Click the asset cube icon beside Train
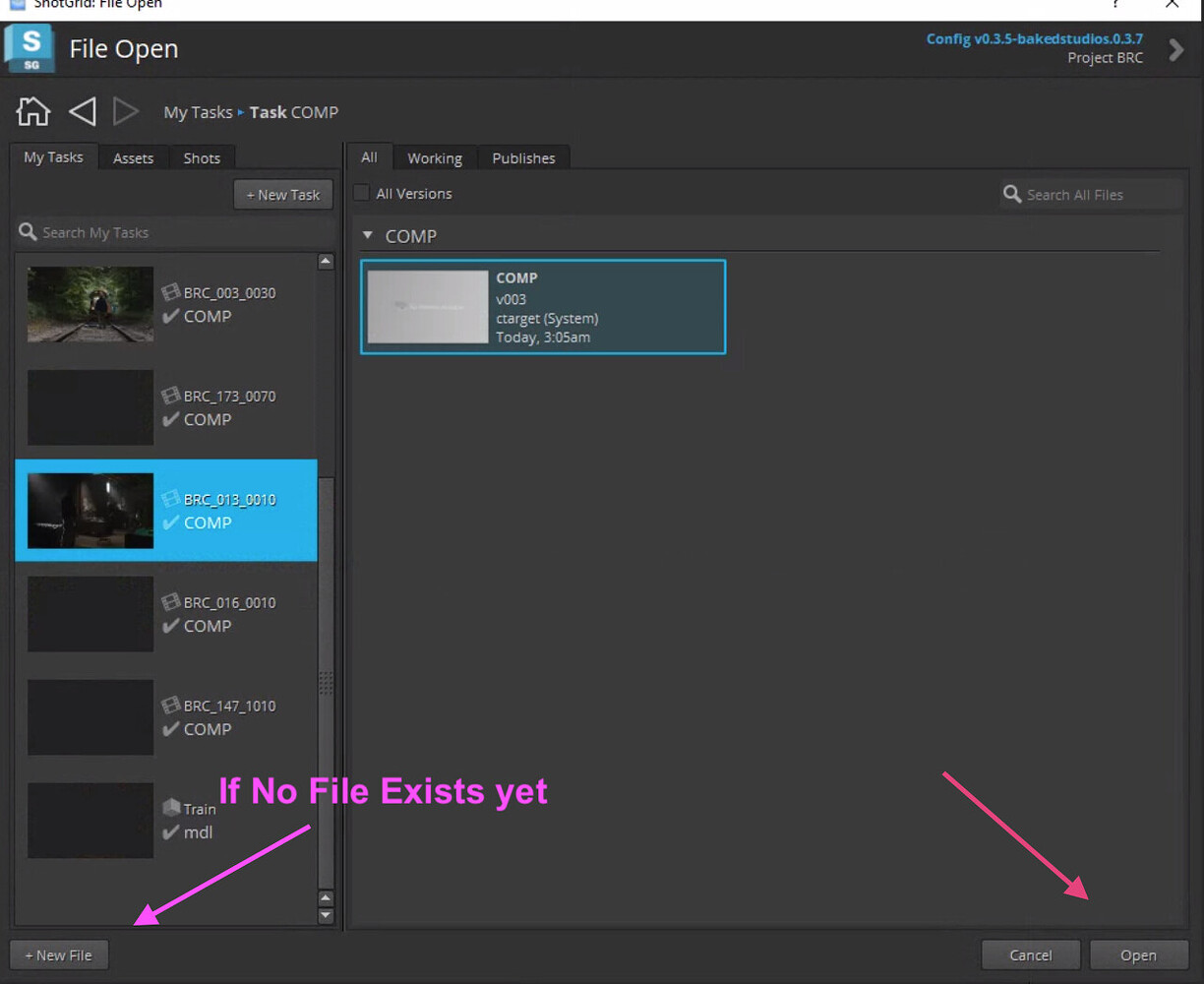Image resolution: width=1204 pixels, height=984 pixels. click(x=171, y=808)
